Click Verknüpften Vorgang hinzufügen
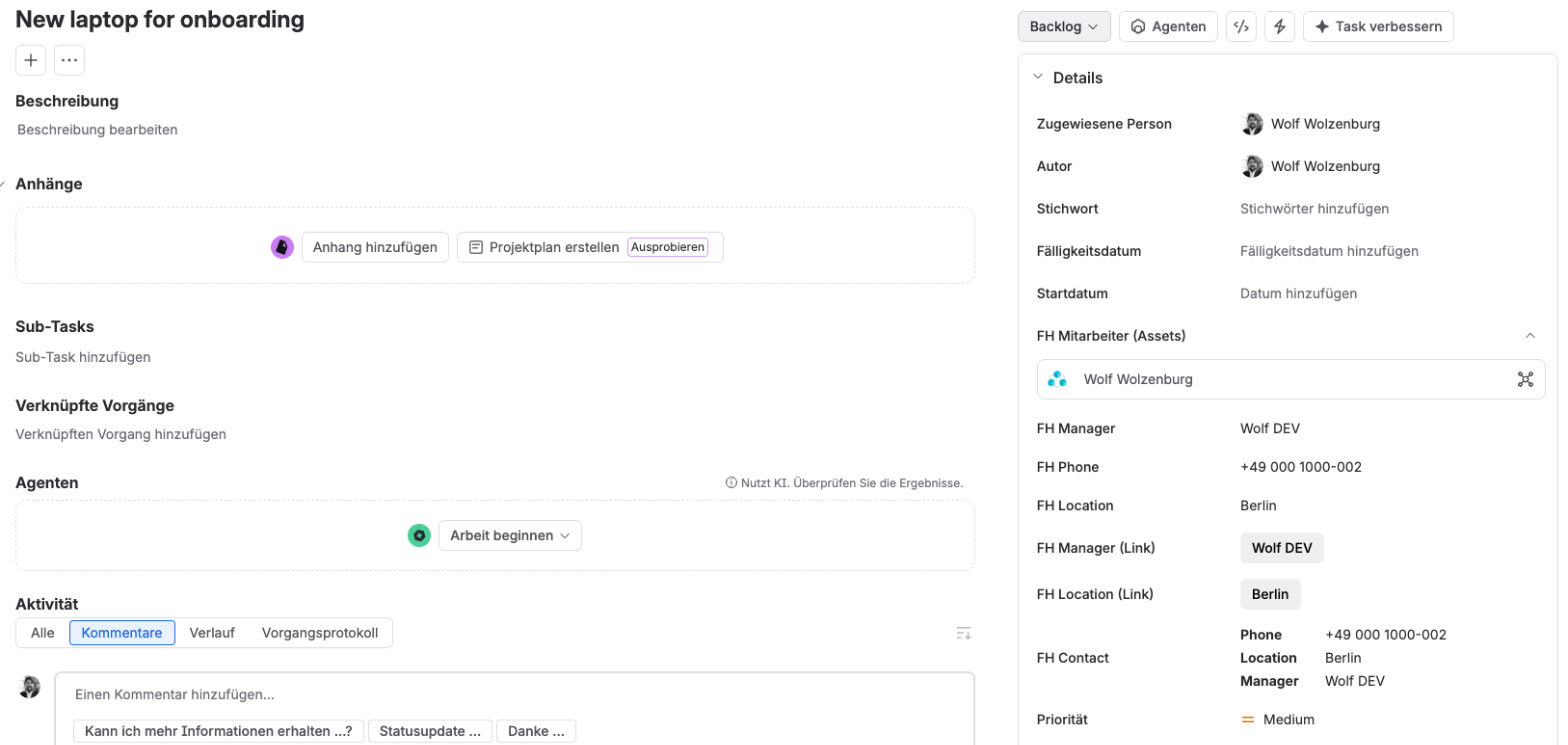Viewport: 1568px width, 745px height. pos(121,435)
